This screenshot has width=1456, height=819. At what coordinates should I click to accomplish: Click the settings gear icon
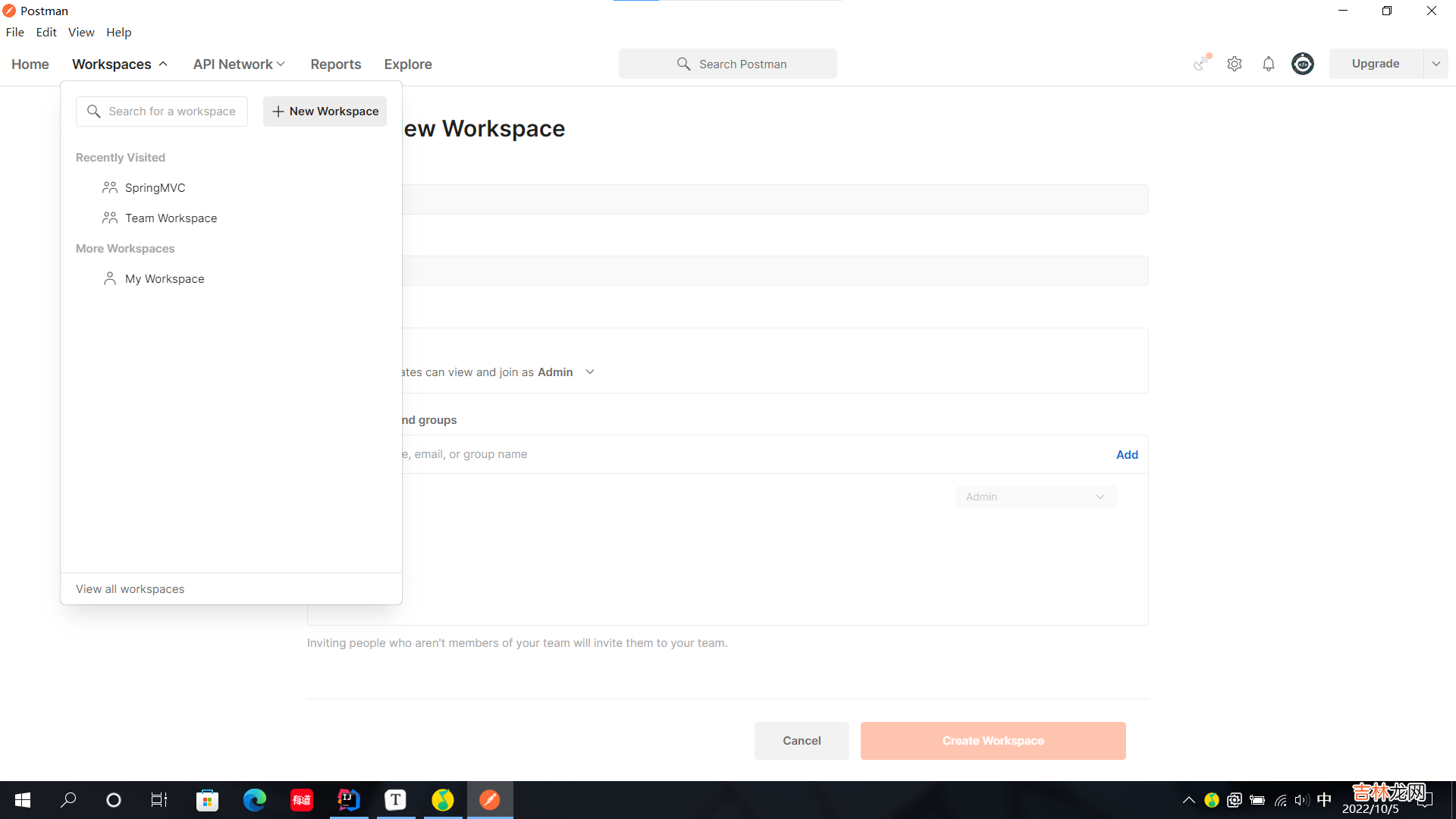(x=1235, y=64)
